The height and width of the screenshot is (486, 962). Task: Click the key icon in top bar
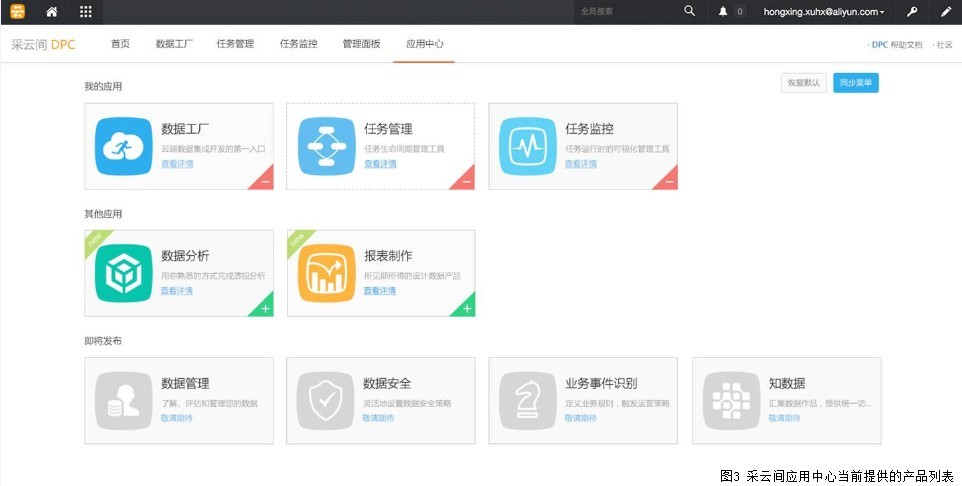point(912,12)
